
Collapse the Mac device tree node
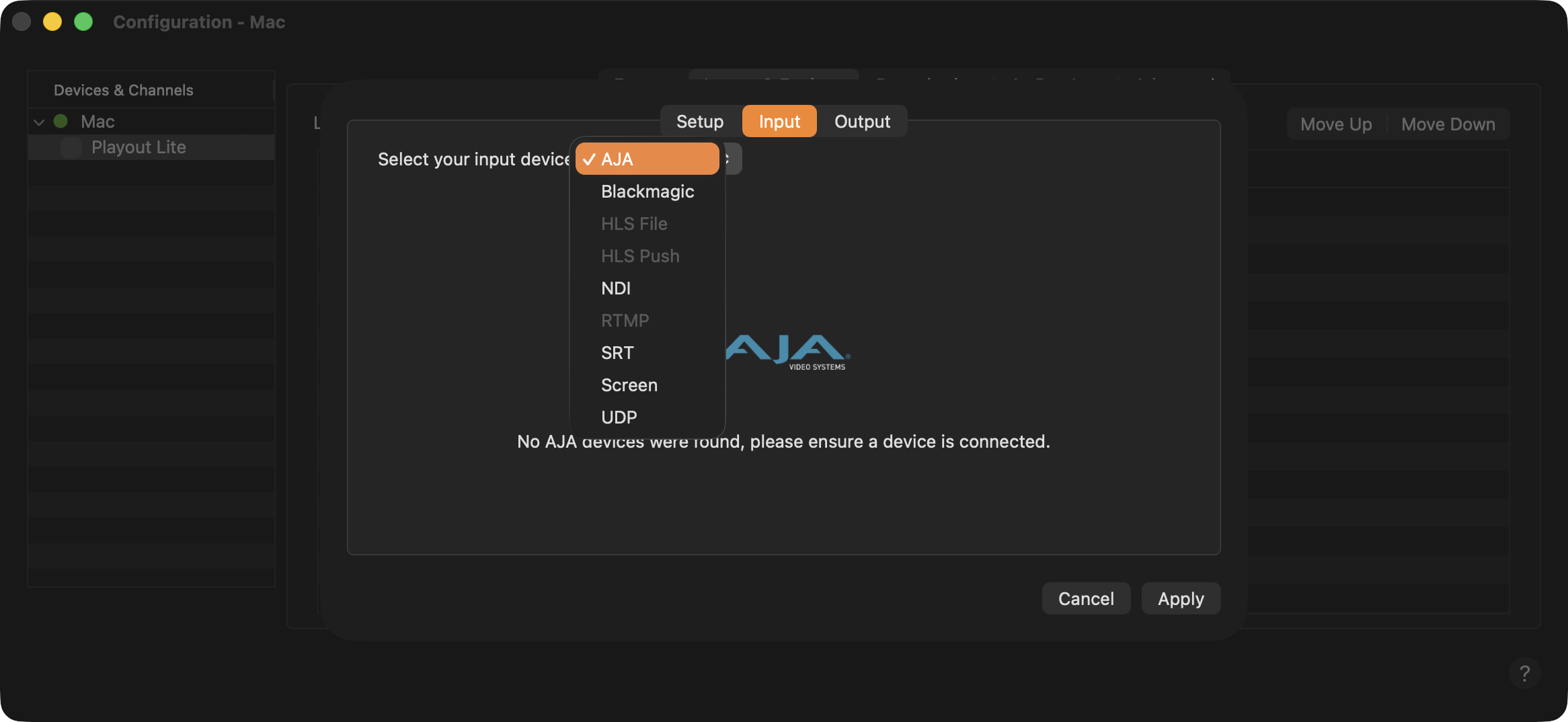point(39,122)
